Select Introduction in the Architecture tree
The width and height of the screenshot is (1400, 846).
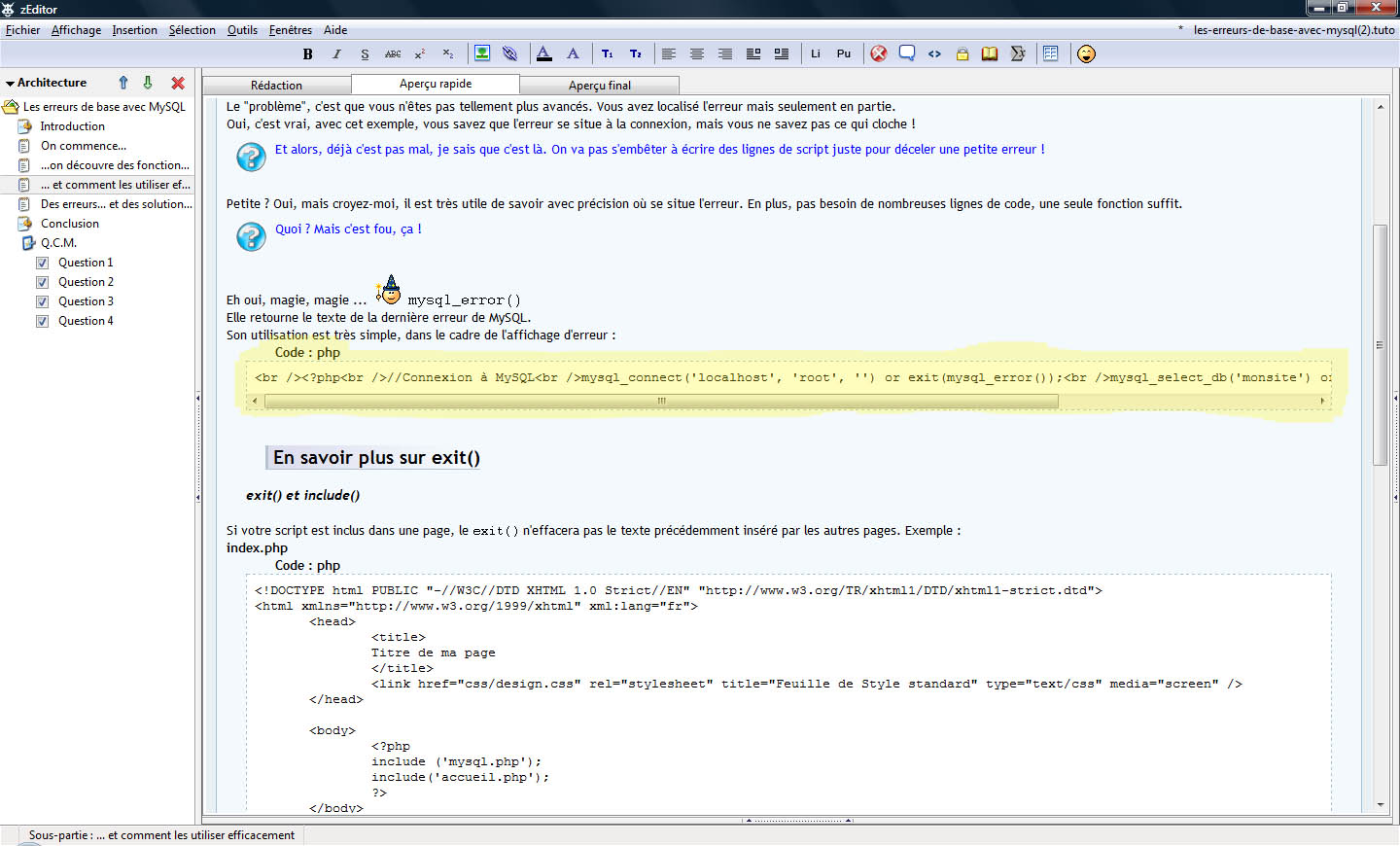click(73, 126)
